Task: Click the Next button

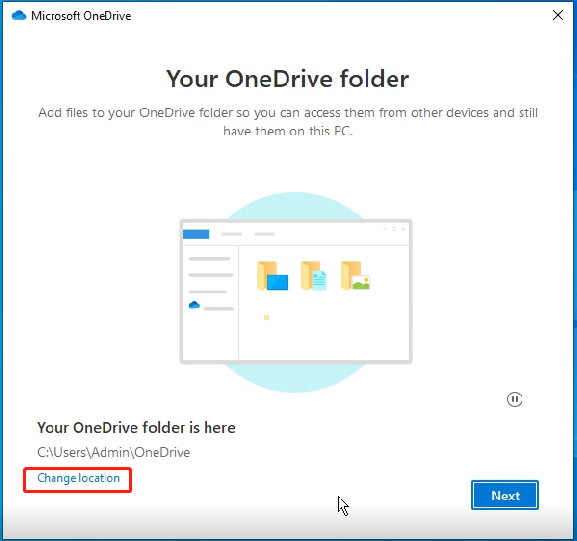Action: pyautogui.click(x=505, y=495)
